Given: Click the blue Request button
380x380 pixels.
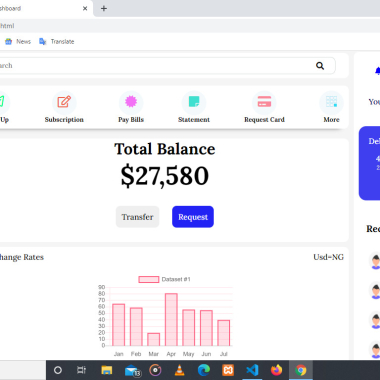Looking at the screenshot, I should point(193,217).
